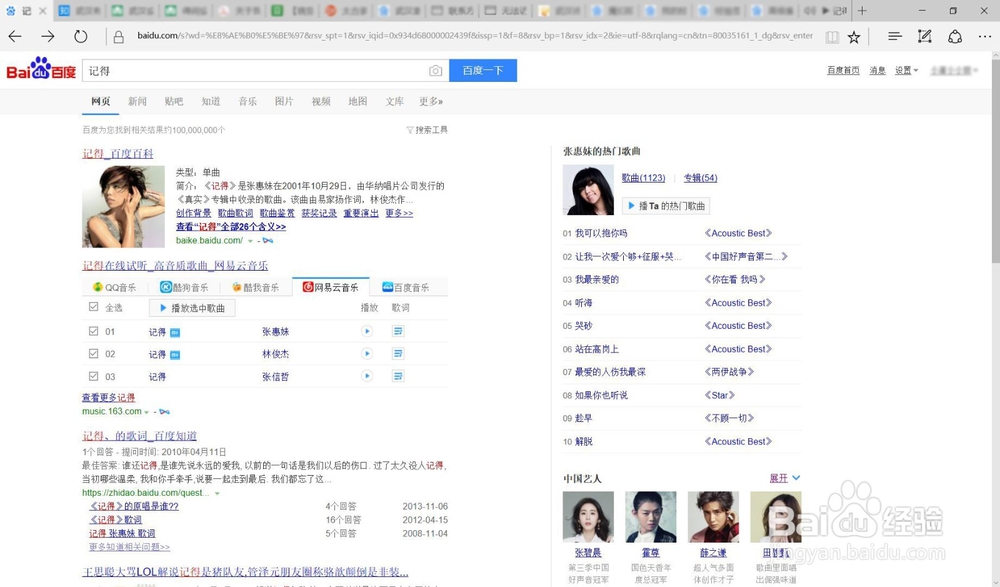Open the Hub lines icon
The height and width of the screenshot is (587, 1000).
pos(895,36)
